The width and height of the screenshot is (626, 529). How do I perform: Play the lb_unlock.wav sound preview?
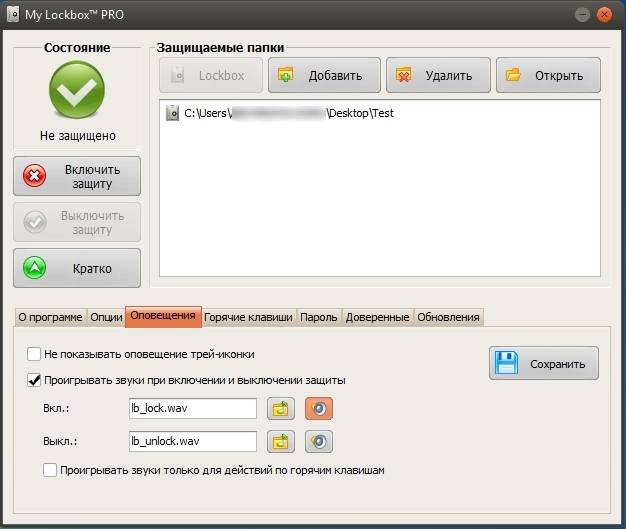click(x=319, y=441)
